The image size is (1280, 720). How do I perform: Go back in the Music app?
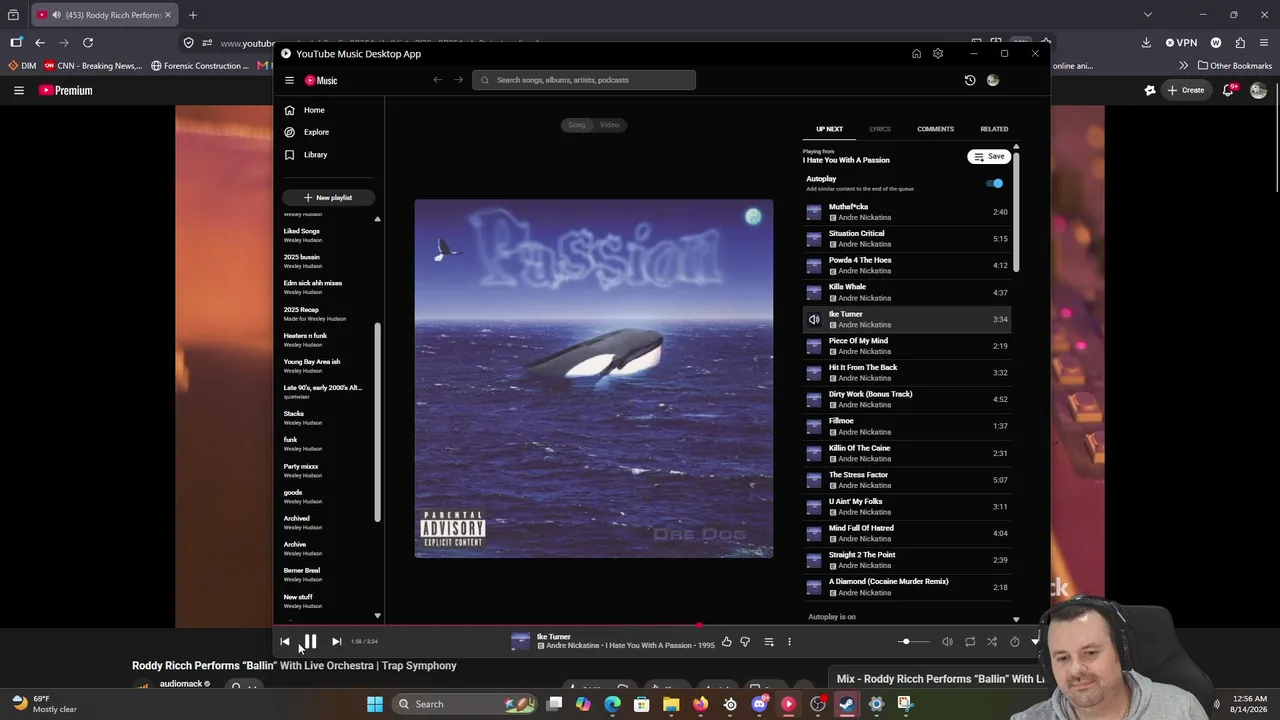437,80
